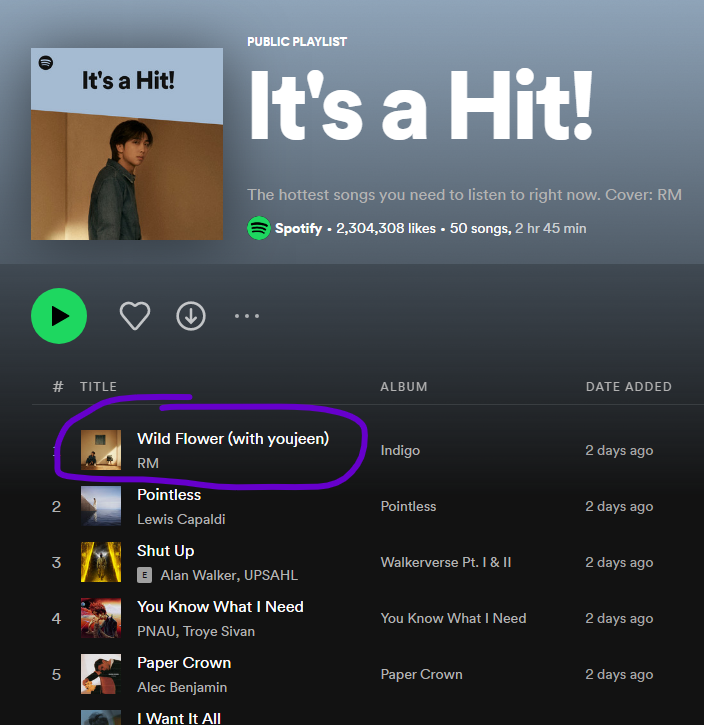Like the playlist with heart icon

pos(135,316)
